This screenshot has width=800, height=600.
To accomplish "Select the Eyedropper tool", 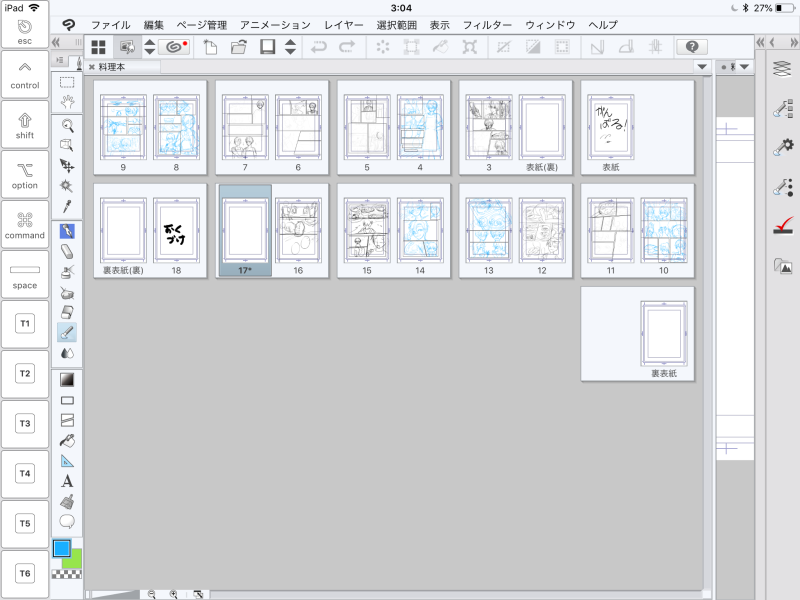I will click(x=67, y=206).
